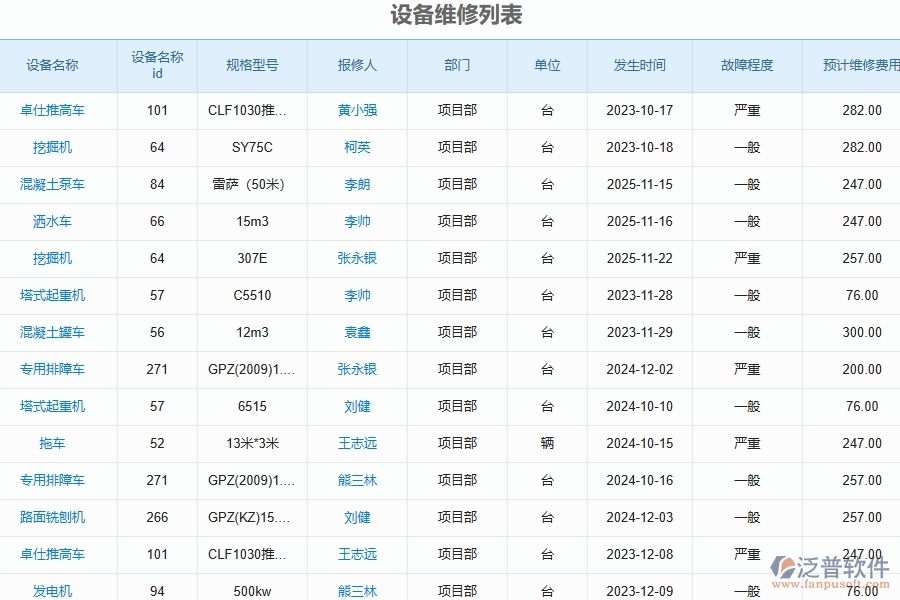Click 王志远 in the 拖车 row
The width and height of the screenshot is (900, 600).
357,443
